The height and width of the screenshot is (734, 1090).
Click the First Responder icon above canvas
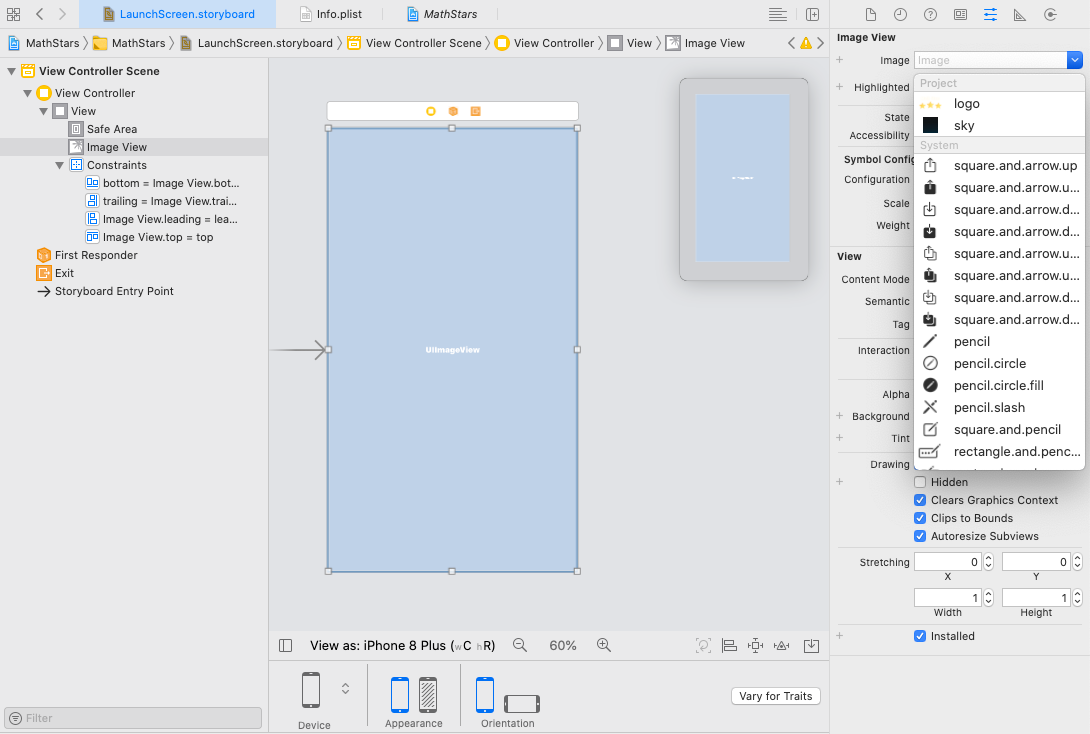pos(453,111)
